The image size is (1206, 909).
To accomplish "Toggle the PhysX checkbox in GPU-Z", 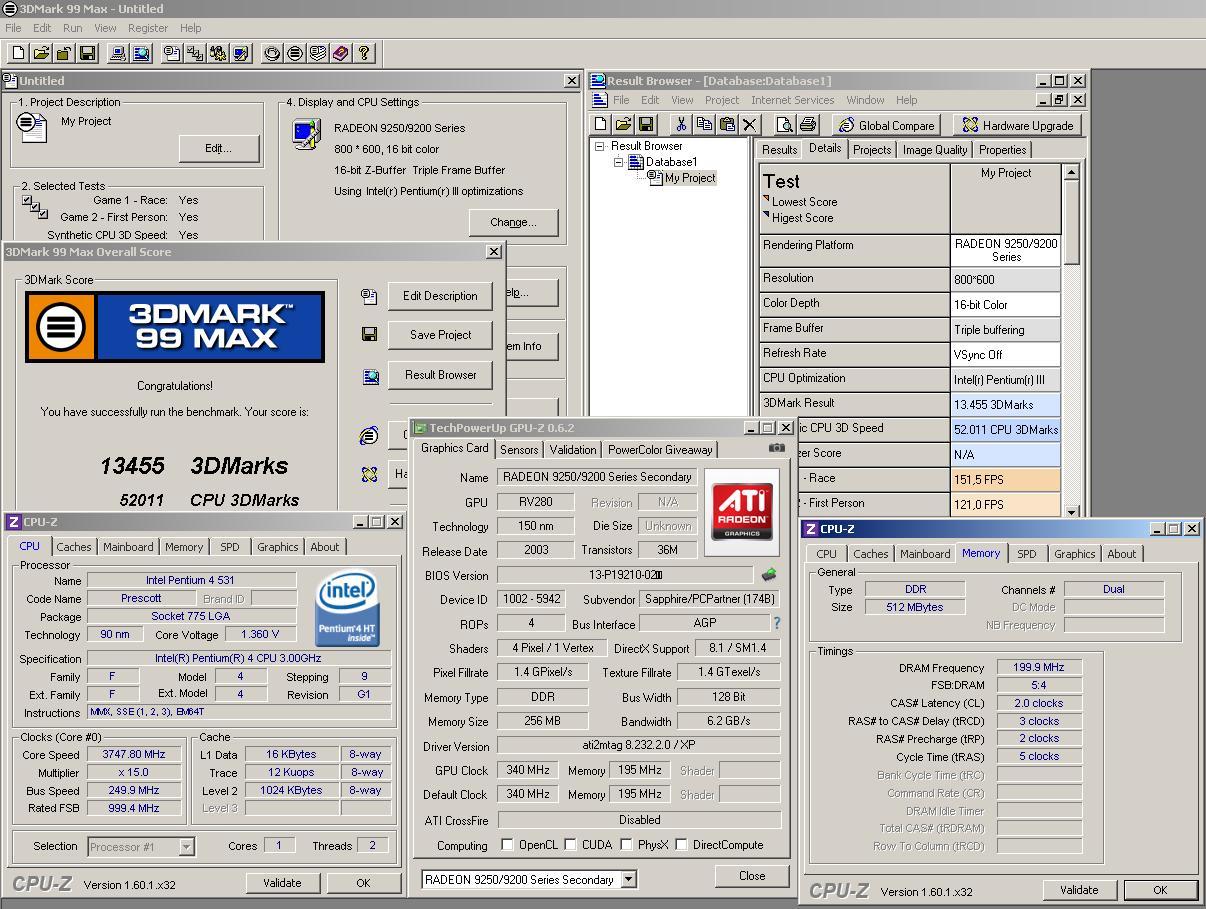I will coord(626,845).
